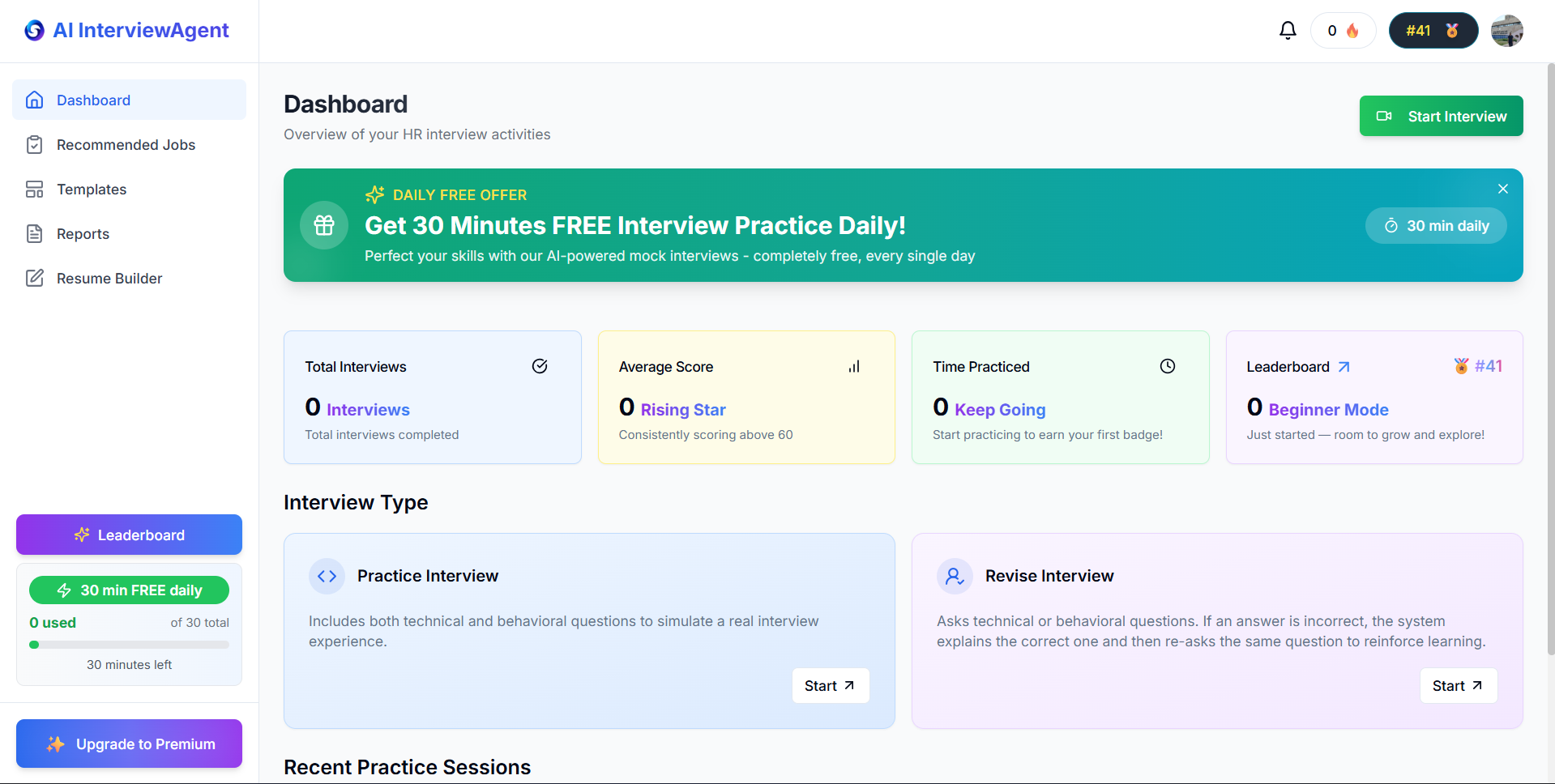This screenshot has width=1555, height=784.
Task: Start the Practice Interview
Action: [830, 685]
